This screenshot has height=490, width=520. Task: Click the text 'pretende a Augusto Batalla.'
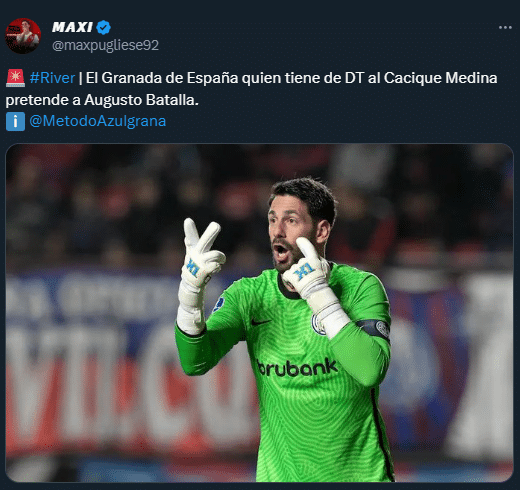[x=102, y=100]
